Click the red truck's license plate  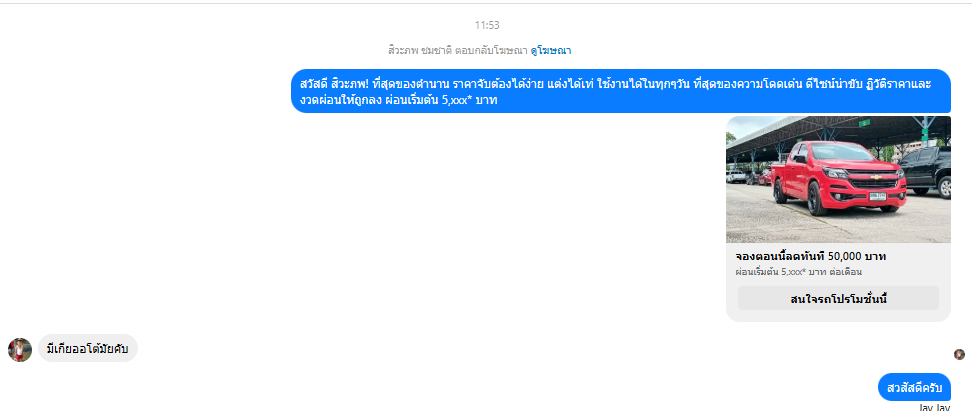[877, 197]
